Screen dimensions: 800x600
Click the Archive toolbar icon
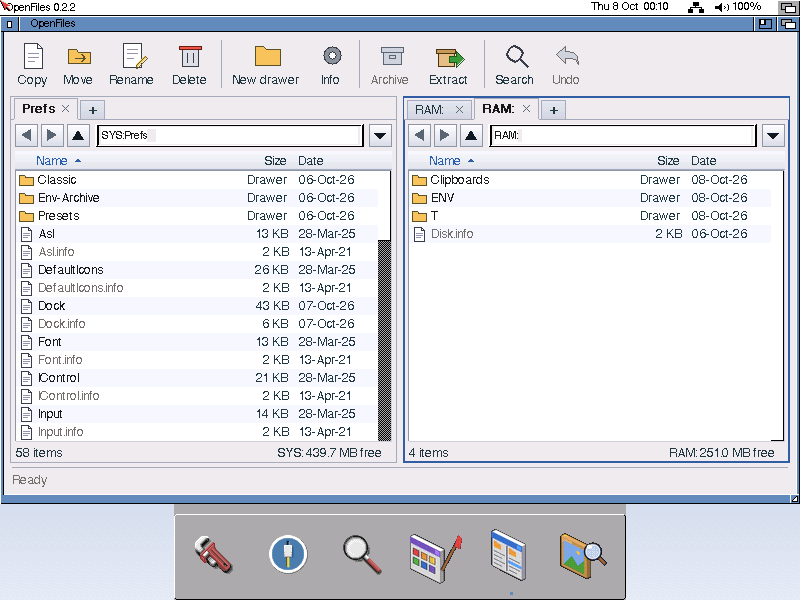coord(390,64)
